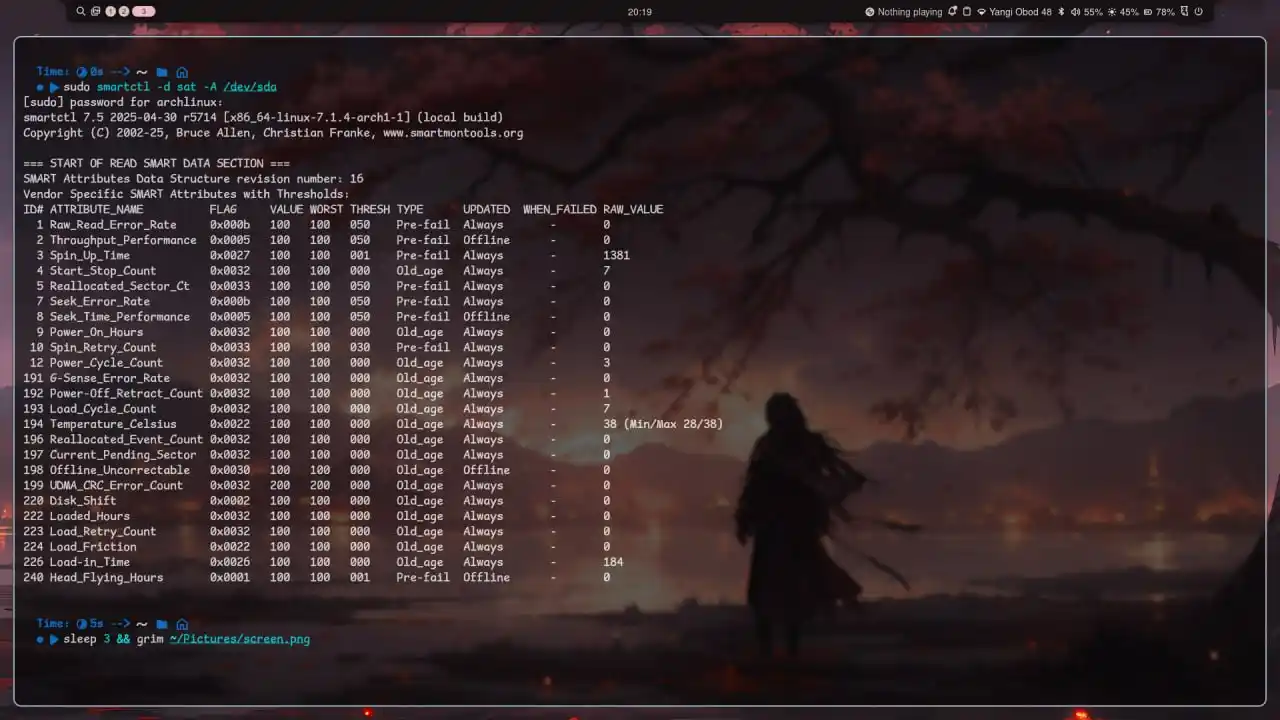Select the Spin_Up_Time raw value 1381

(616, 256)
